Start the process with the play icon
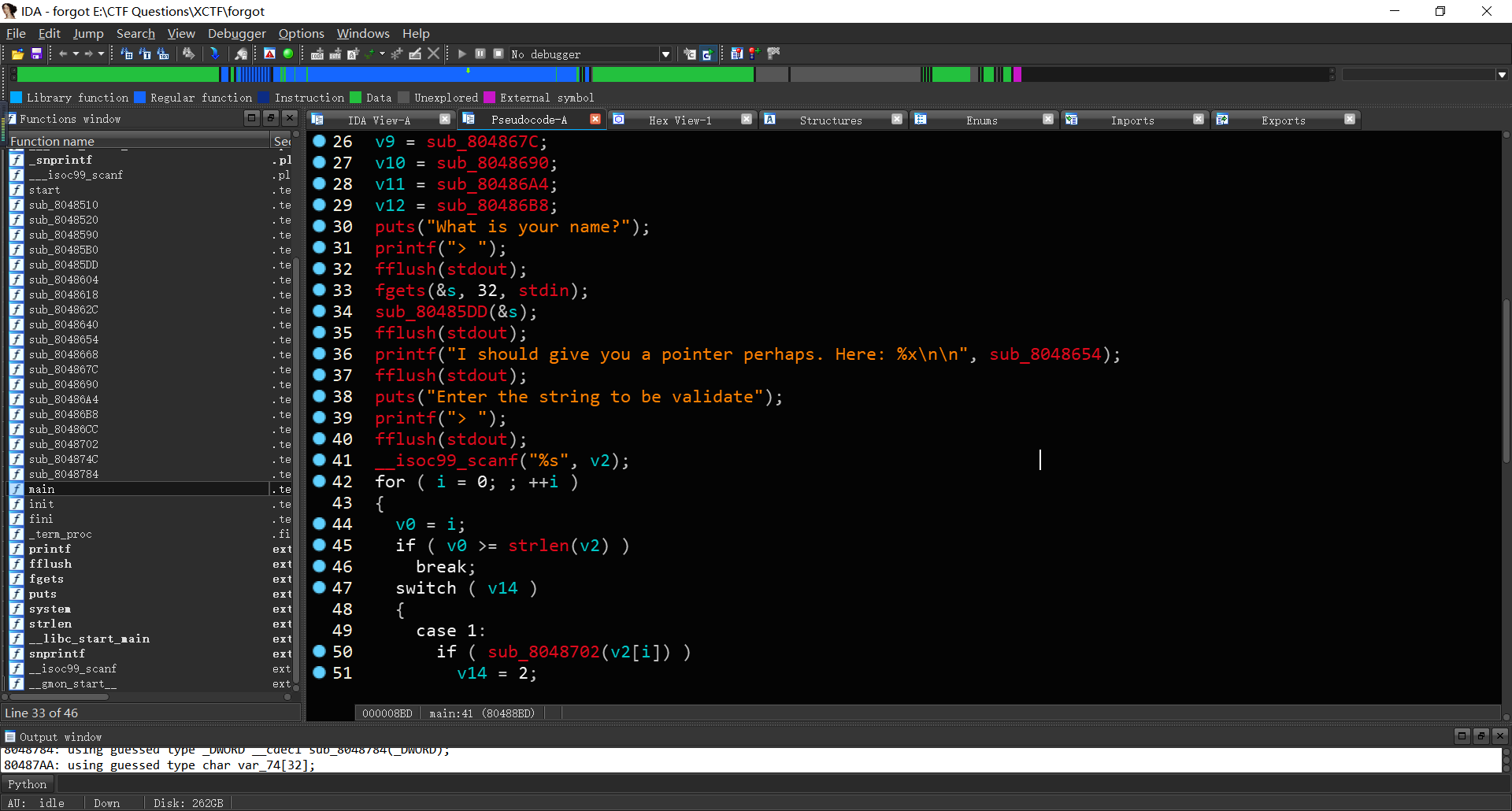The height and width of the screenshot is (811, 1512). [462, 54]
